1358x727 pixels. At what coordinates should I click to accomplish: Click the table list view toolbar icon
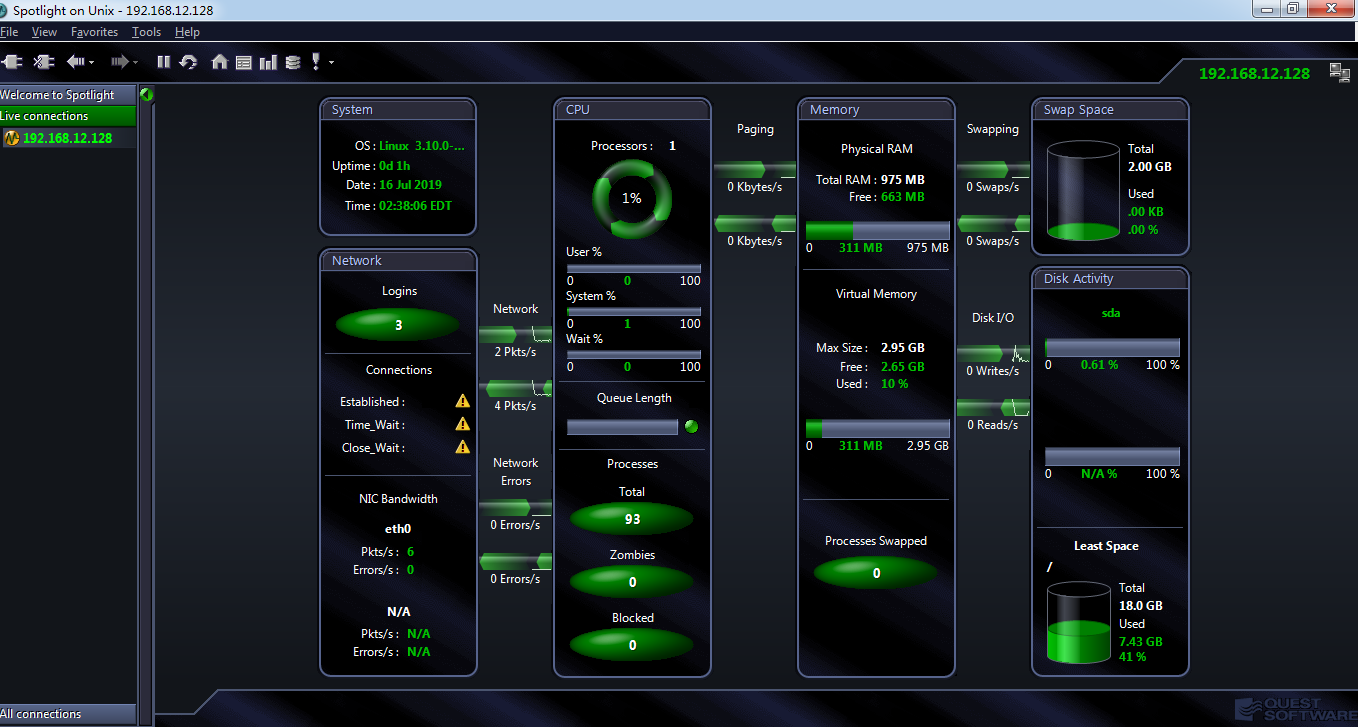[x=244, y=62]
